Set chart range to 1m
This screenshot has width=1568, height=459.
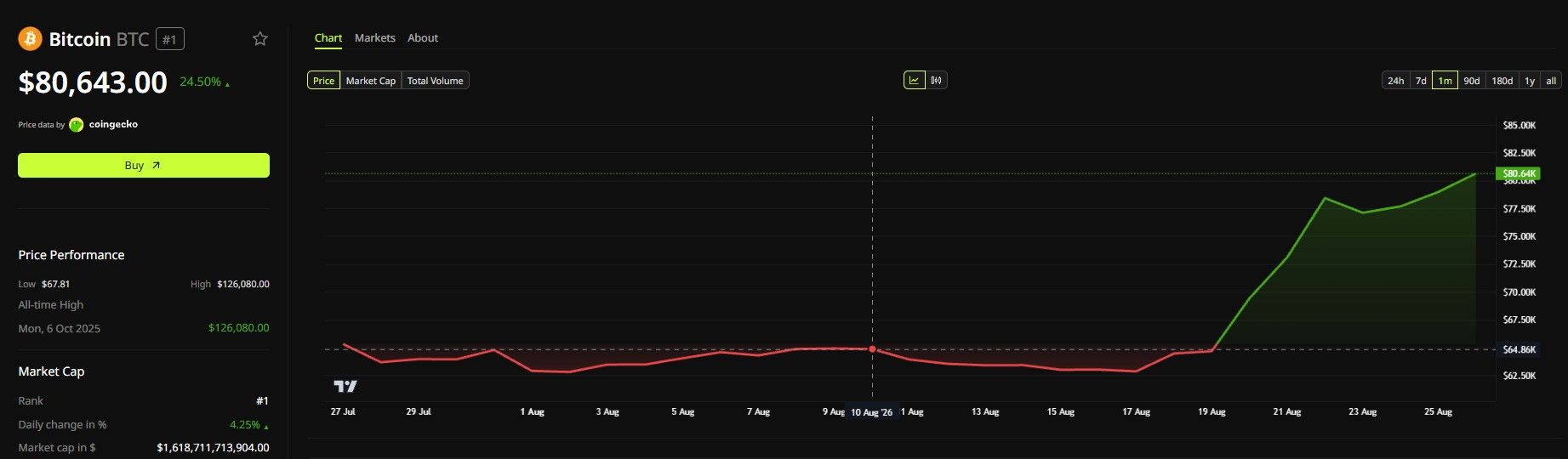pyautogui.click(x=1445, y=80)
